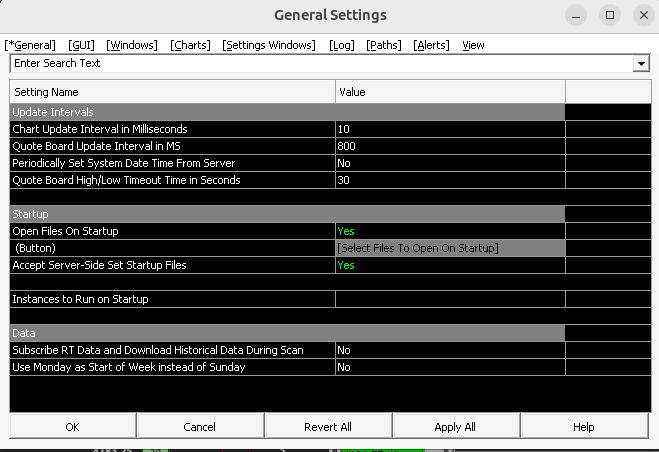Viewport: 659px width, 452px height.
Task: Select Accept Server-Side Set Startup Files row
Action: [x=173, y=265]
